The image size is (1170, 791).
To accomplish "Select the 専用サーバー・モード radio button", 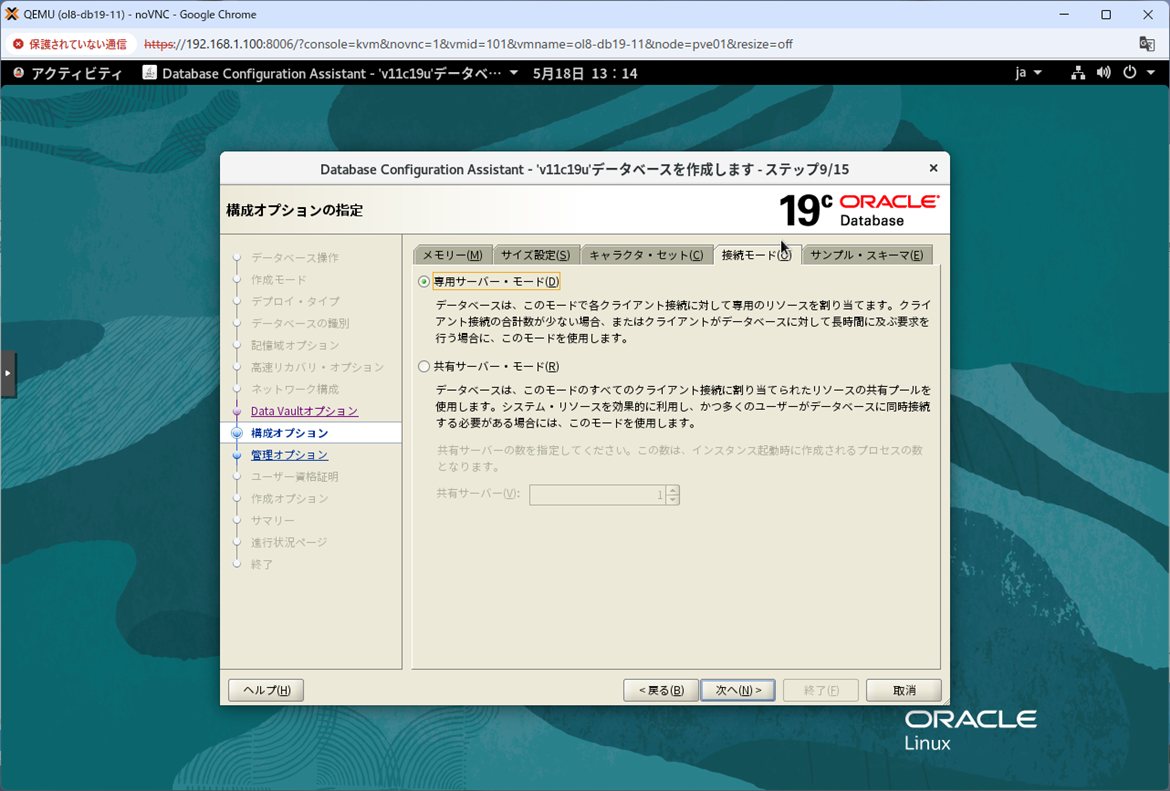I will (x=424, y=281).
